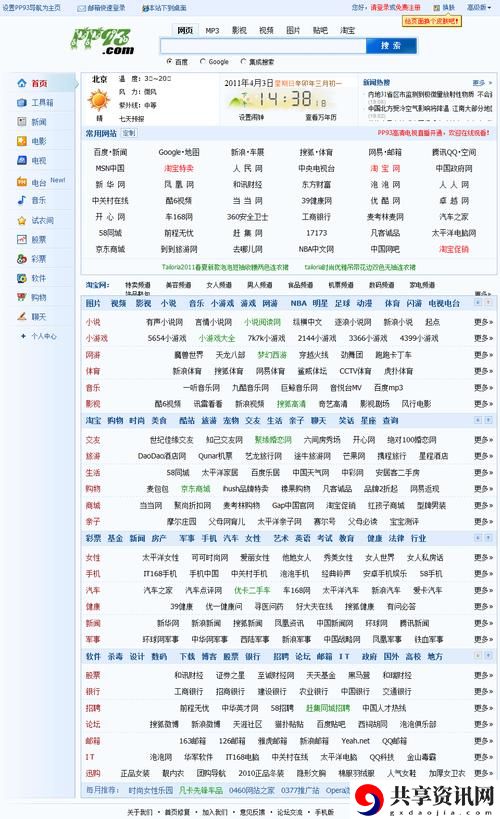Screen dimensions: 500x819
Task: Open the 首页 home icon in the sidebar
Action: [22, 83]
